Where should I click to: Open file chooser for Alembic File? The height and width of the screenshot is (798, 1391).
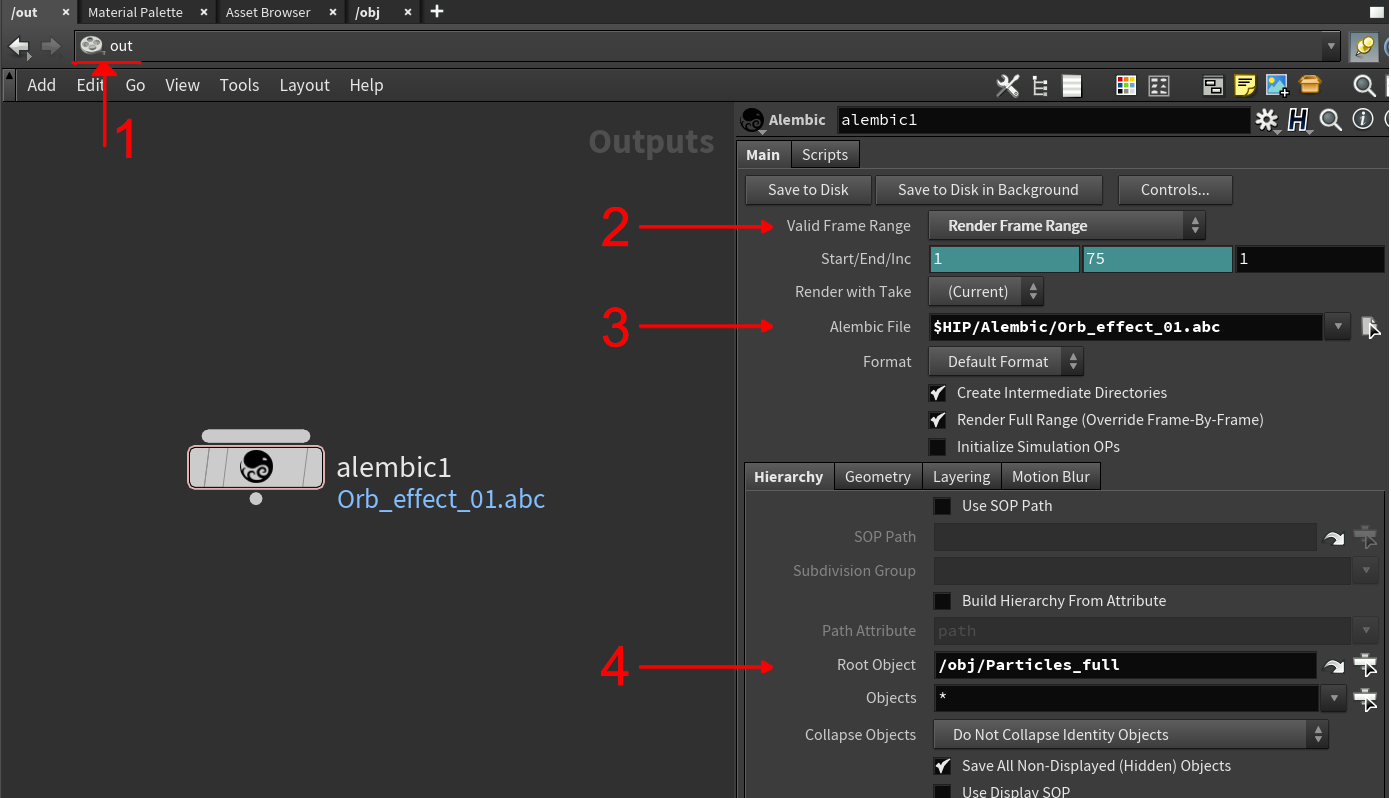[x=1370, y=327]
